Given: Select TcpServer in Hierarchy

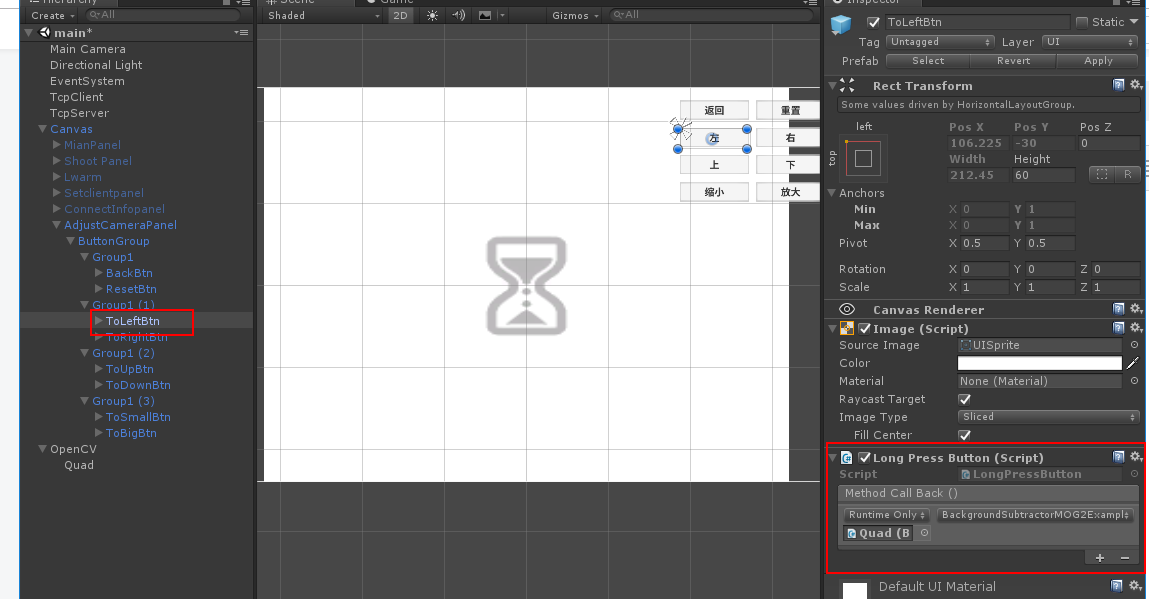Looking at the screenshot, I should click(79, 114).
